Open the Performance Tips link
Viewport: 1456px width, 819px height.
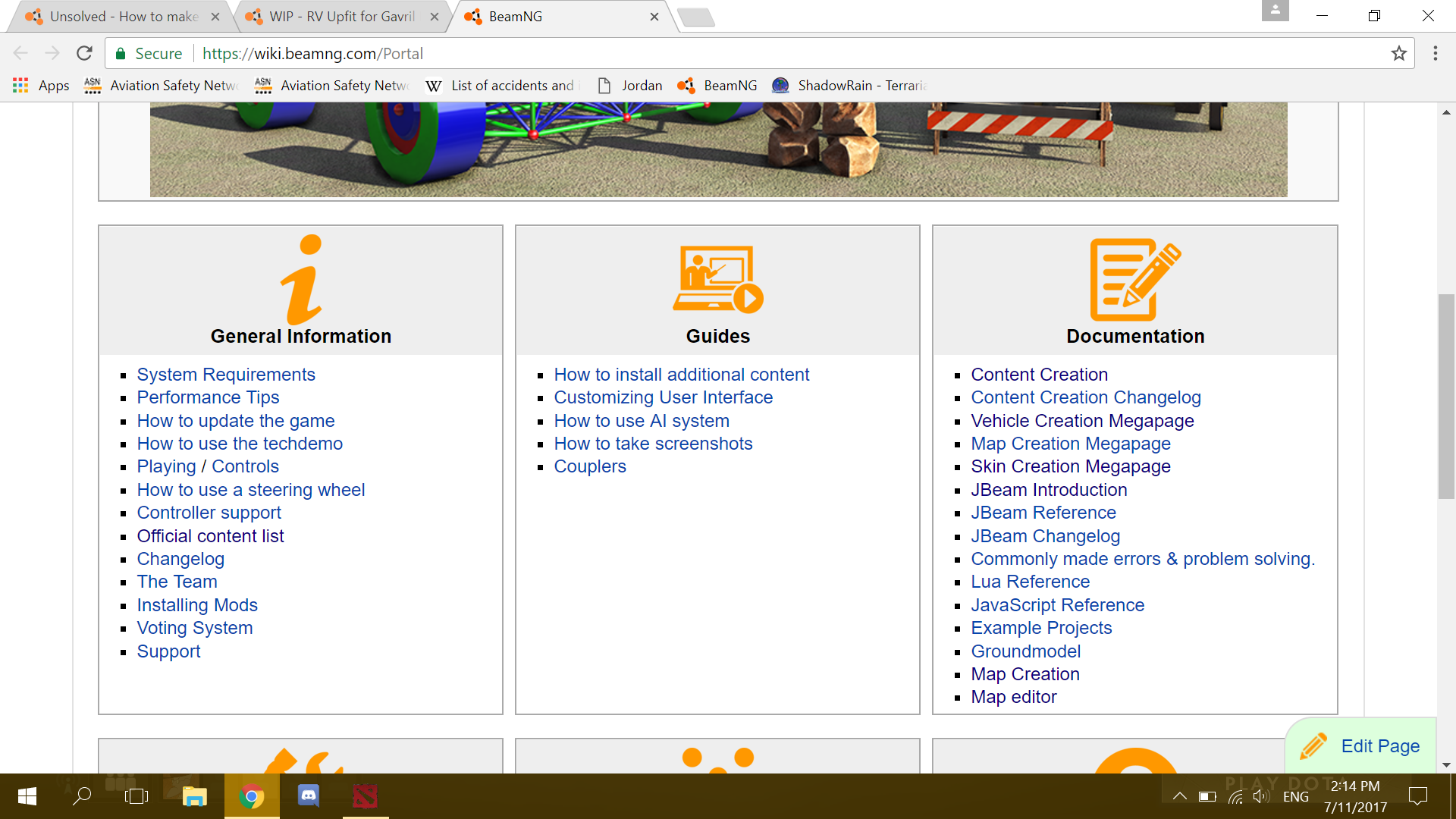208,397
